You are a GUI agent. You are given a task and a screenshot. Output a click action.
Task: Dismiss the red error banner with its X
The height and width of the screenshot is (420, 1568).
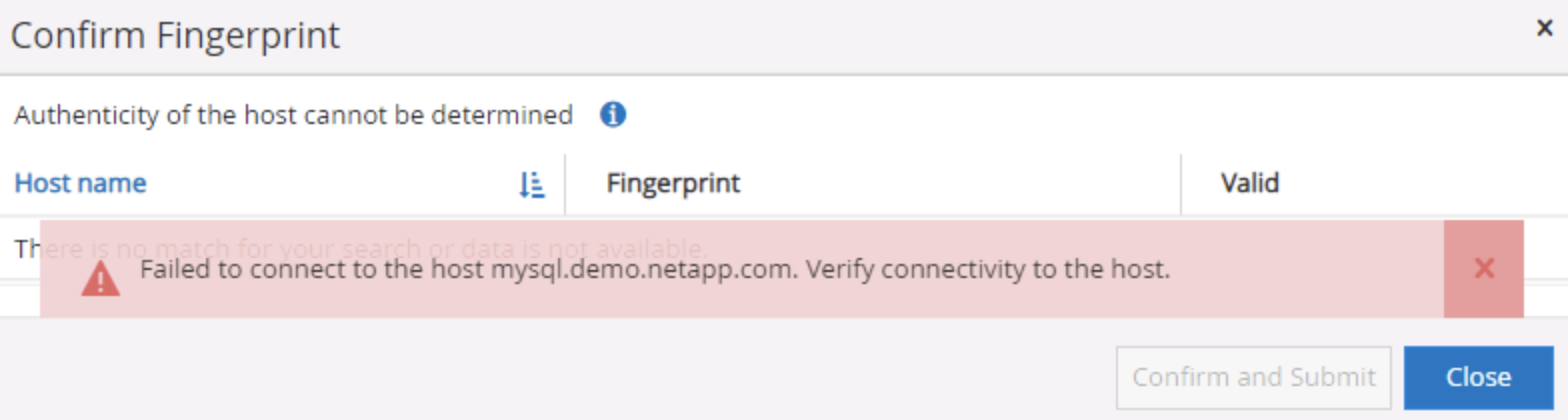coord(1484,268)
